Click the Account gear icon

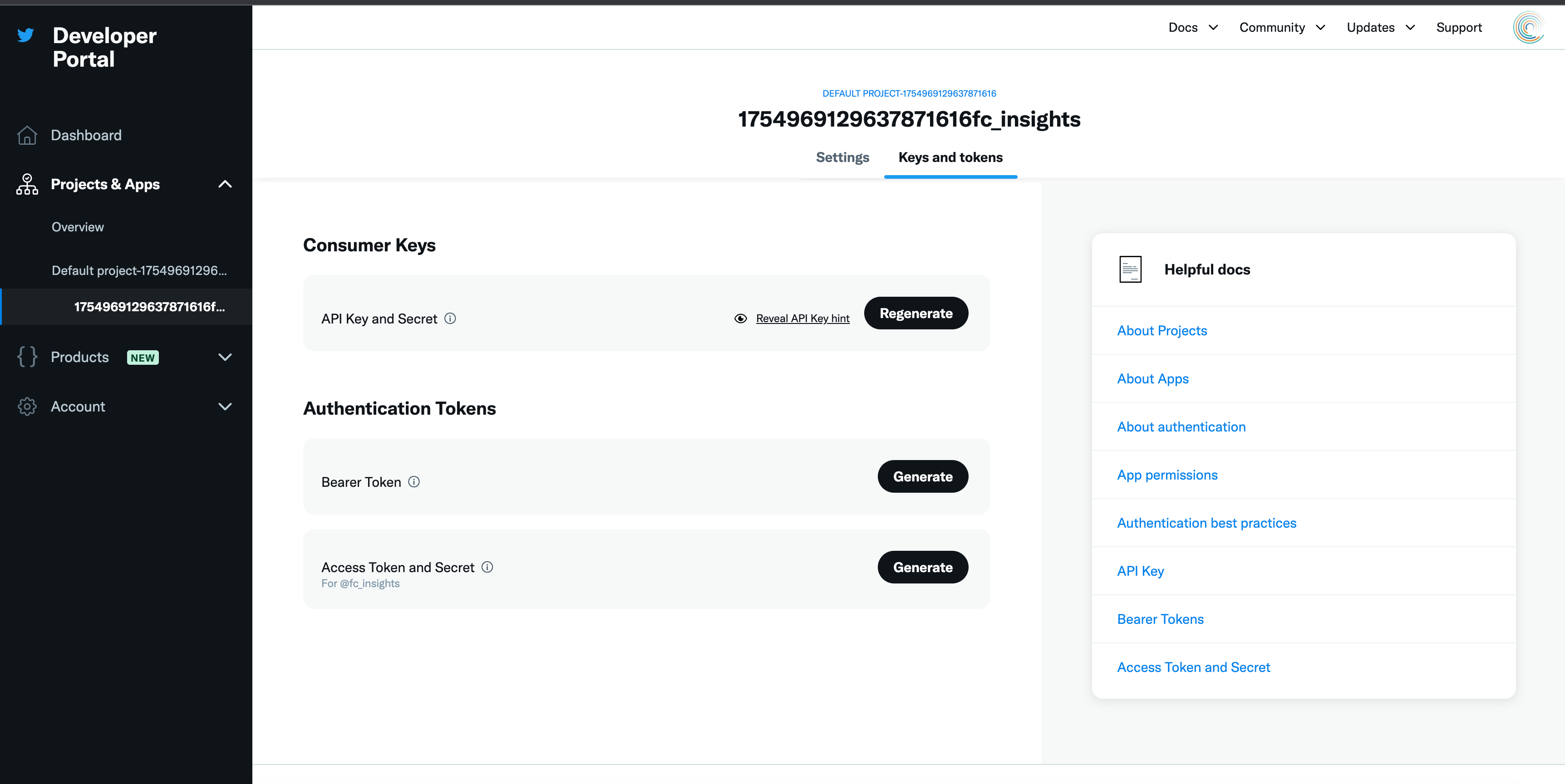27,407
